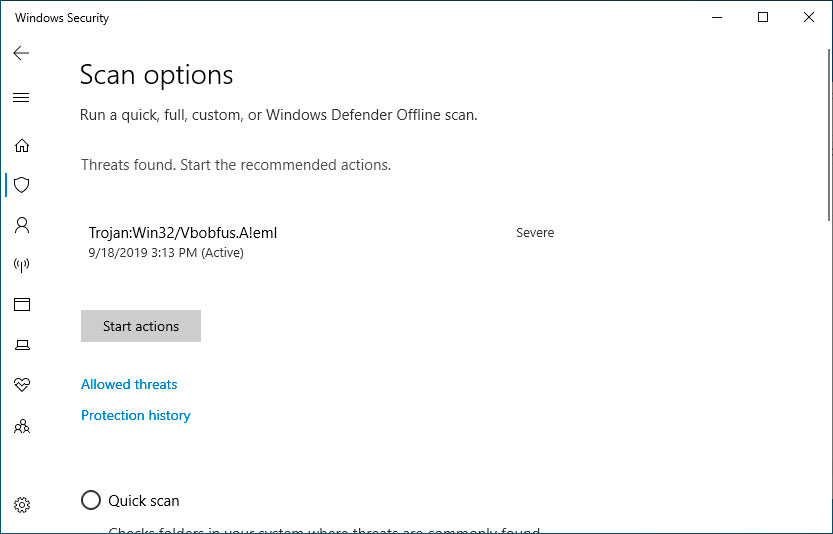Open Firewall & network protection icon

coord(21,265)
